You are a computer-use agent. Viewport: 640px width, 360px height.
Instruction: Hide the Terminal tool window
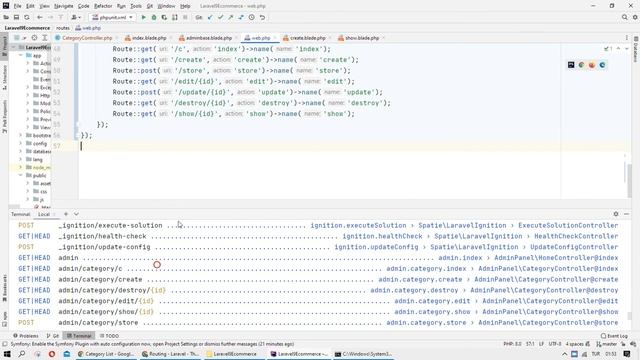point(627,214)
